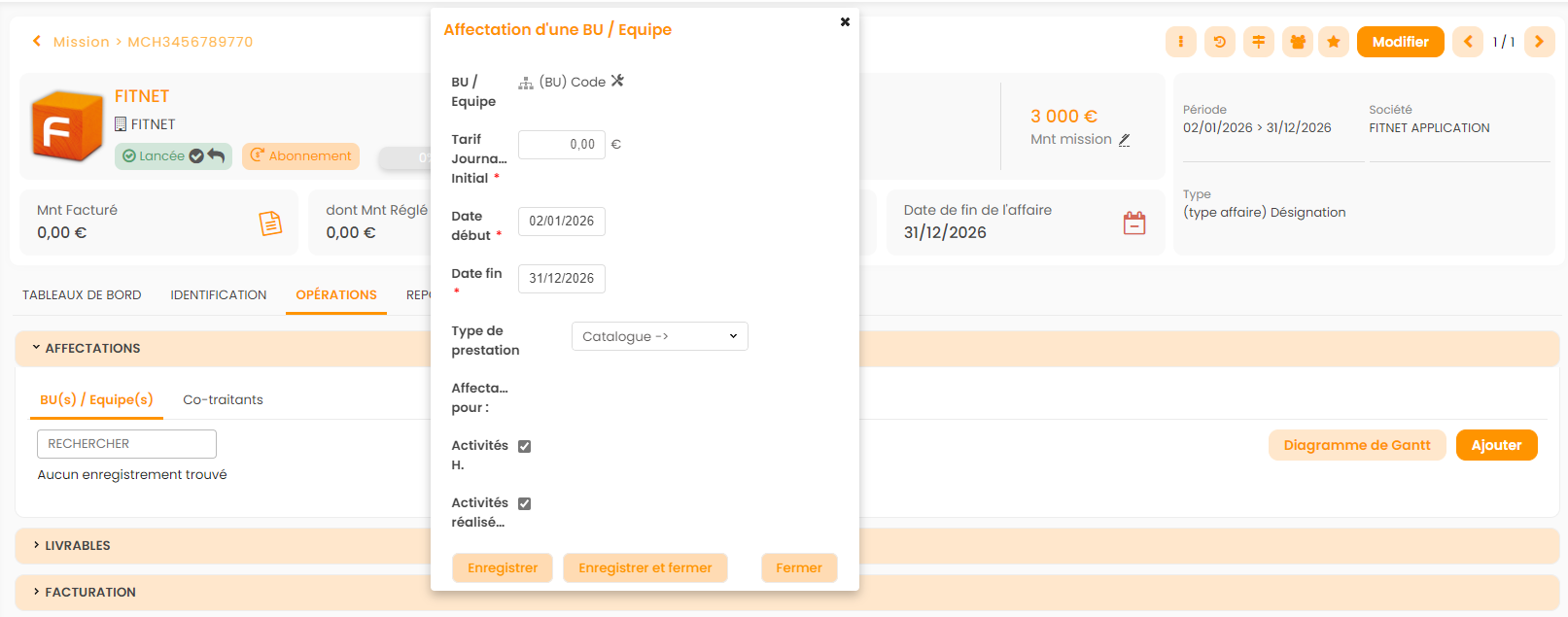The width and height of the screenshot is (1568, 617).
Task: Click the three-dot more options icon
Action: click(1180, 42)
